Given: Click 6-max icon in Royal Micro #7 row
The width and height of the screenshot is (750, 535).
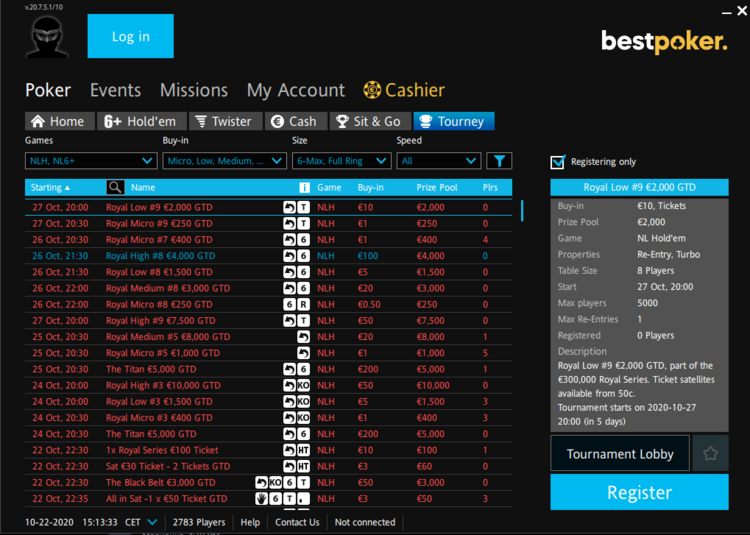Looking at the screenshot, I should click(x=303, y=240).
